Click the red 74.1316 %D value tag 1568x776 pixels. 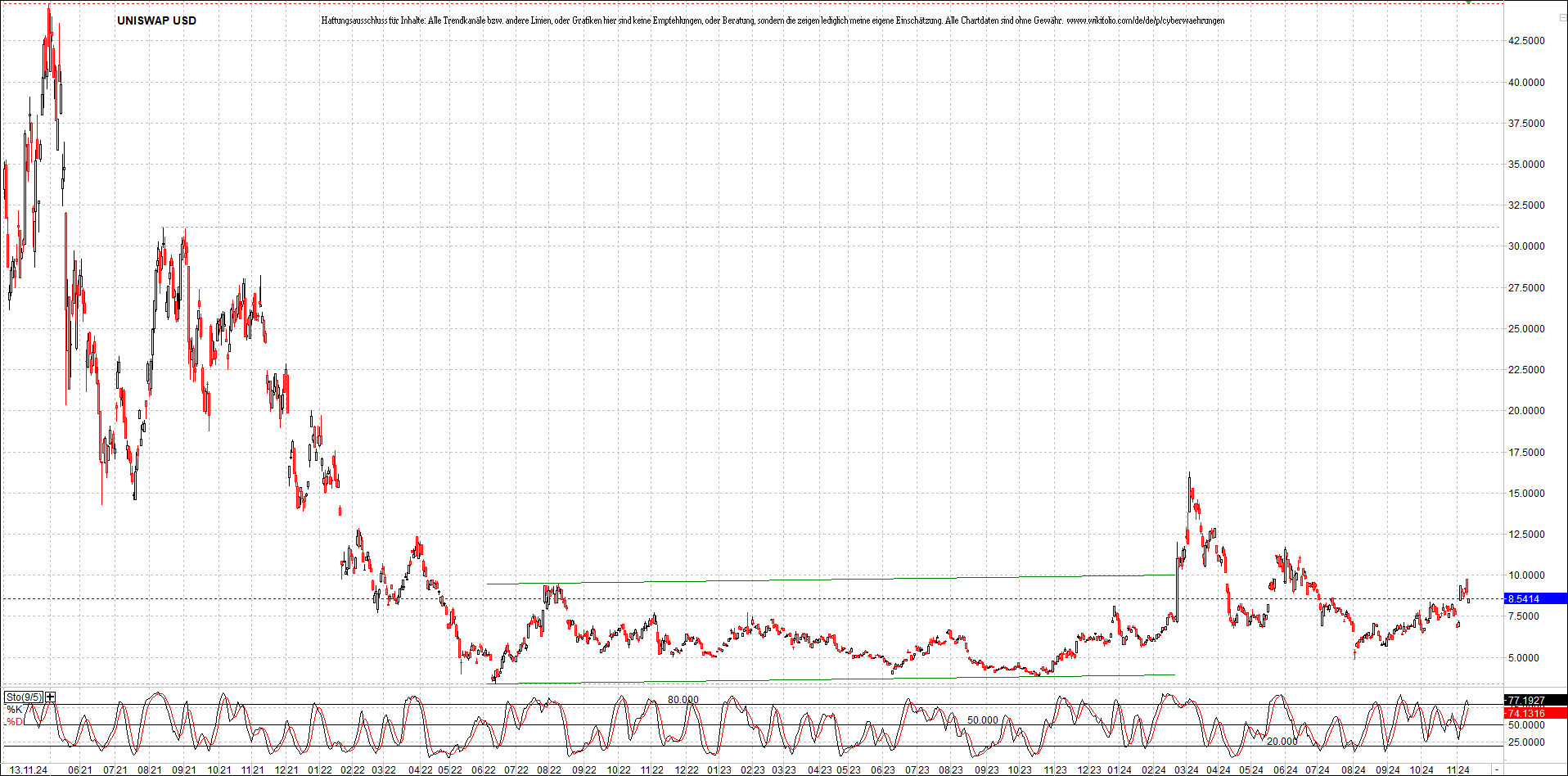pos(1536,714)
